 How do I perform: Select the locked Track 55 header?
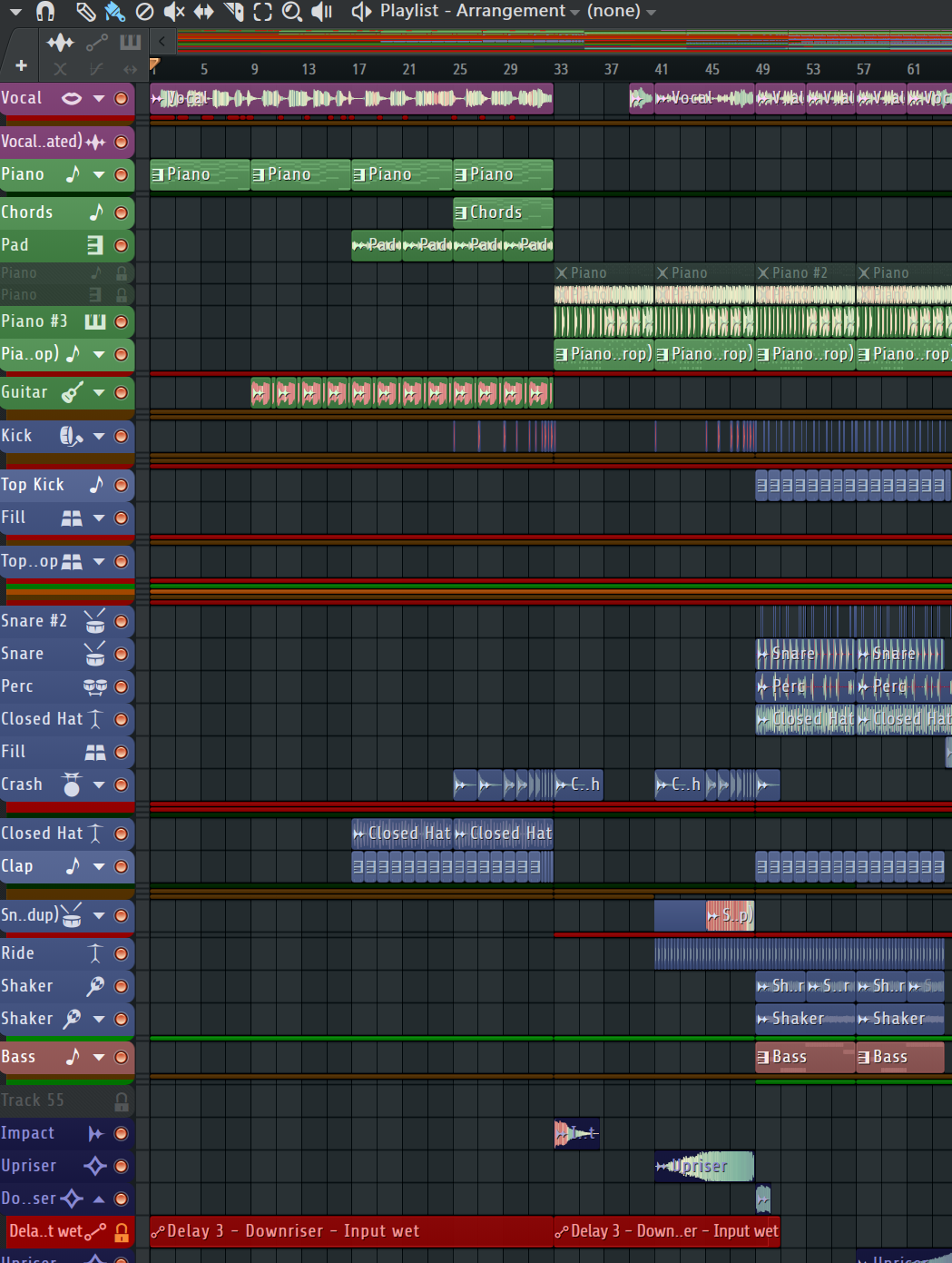pos(67,1100)
